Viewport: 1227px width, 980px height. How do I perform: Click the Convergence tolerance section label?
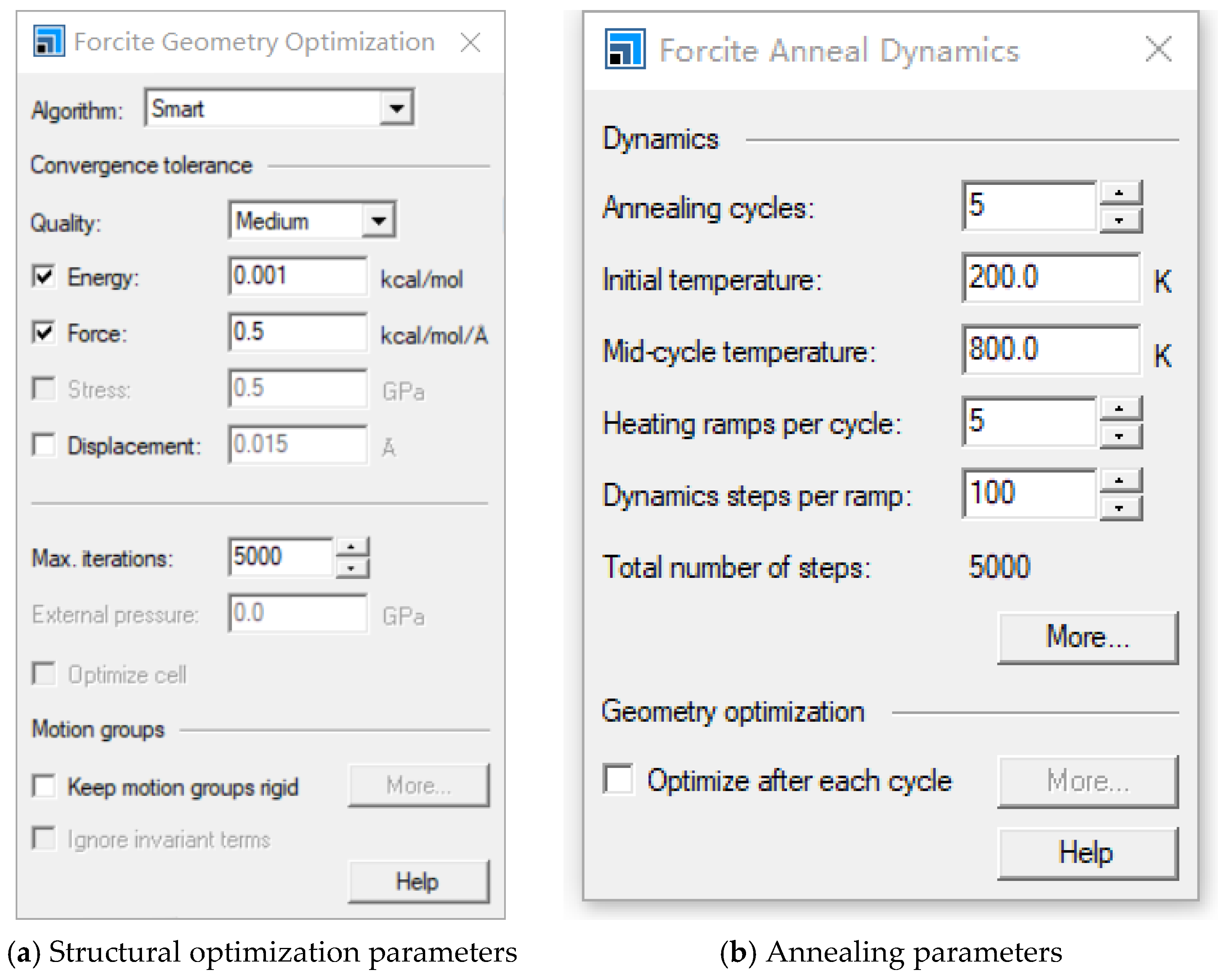(141, 166)
